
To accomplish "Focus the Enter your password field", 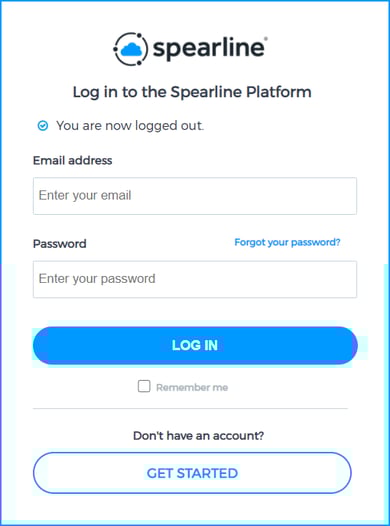I will click(x=195, y=279).
